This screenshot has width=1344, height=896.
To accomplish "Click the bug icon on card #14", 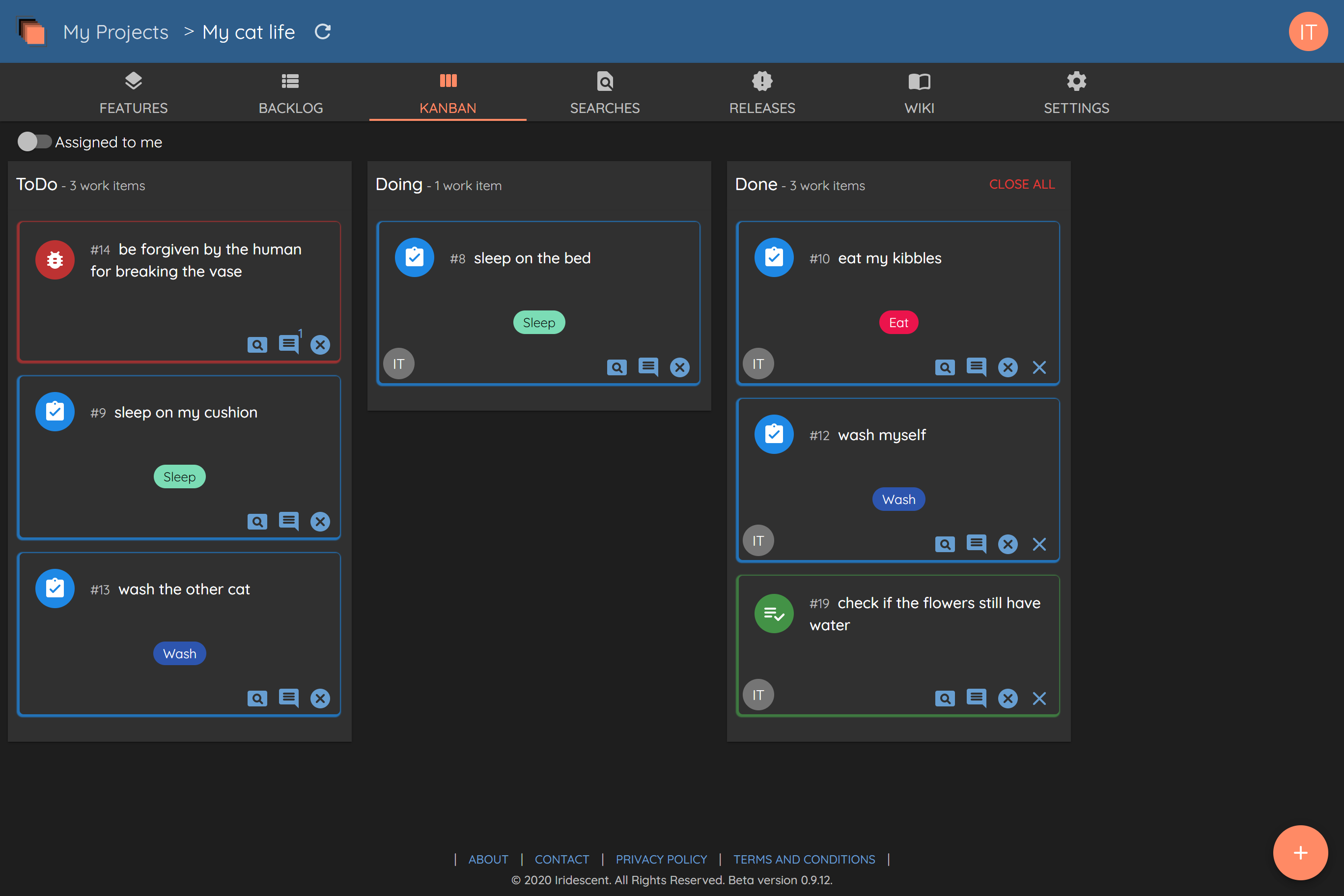I will tap(55, 259).
